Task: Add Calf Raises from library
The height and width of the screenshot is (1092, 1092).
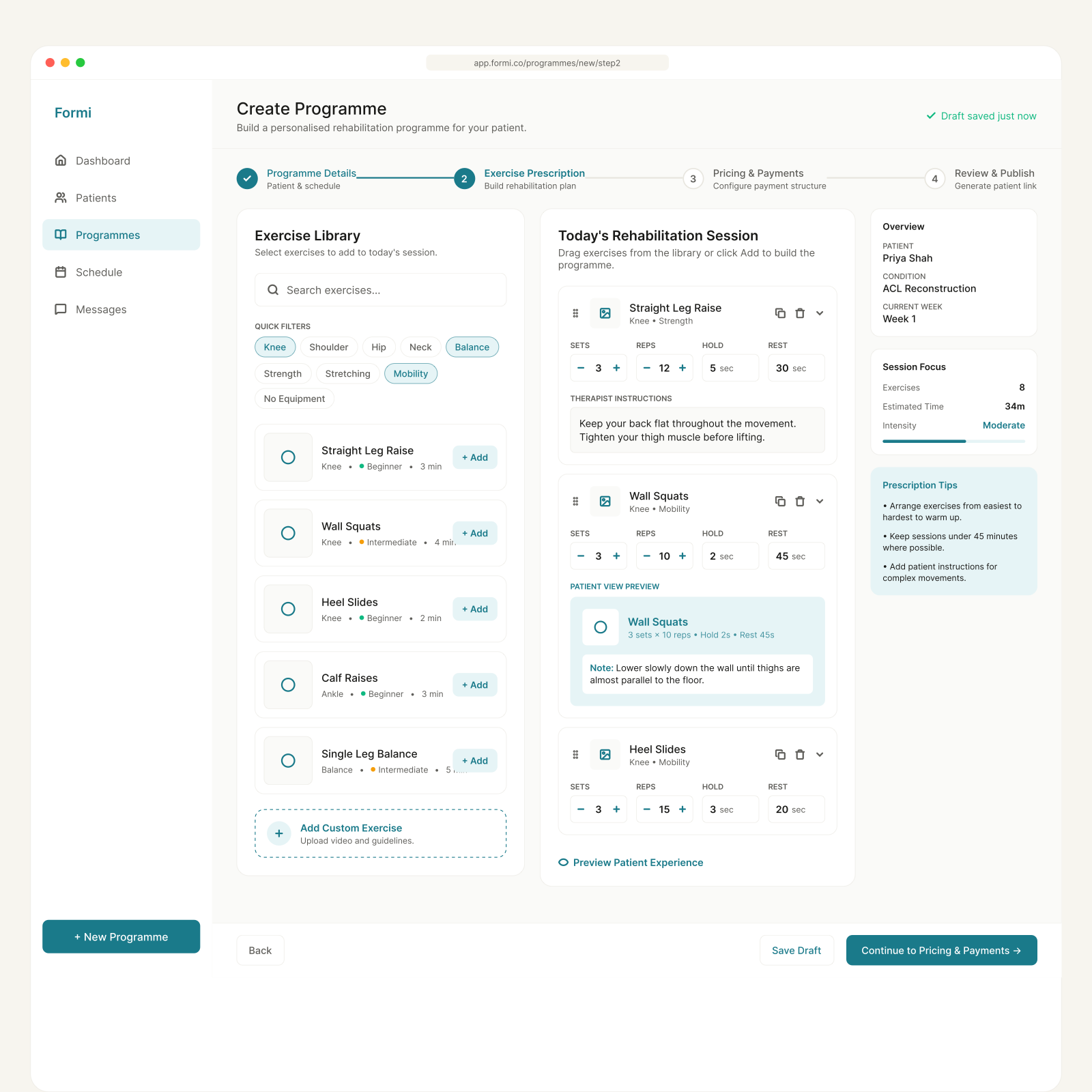Action: [475, 685]
